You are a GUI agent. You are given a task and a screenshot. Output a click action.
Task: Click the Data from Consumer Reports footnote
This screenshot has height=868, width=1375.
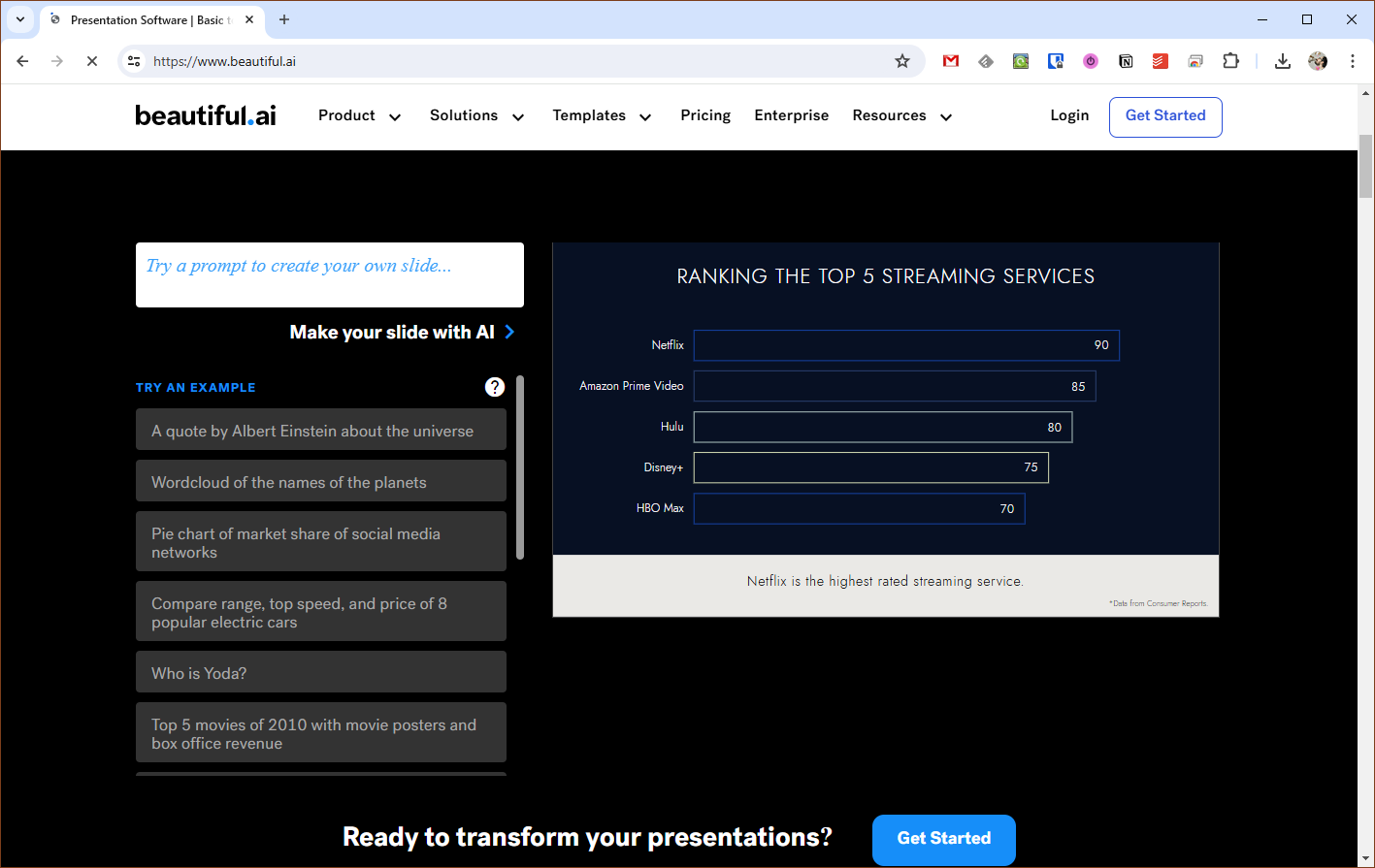click(1159, 603)
